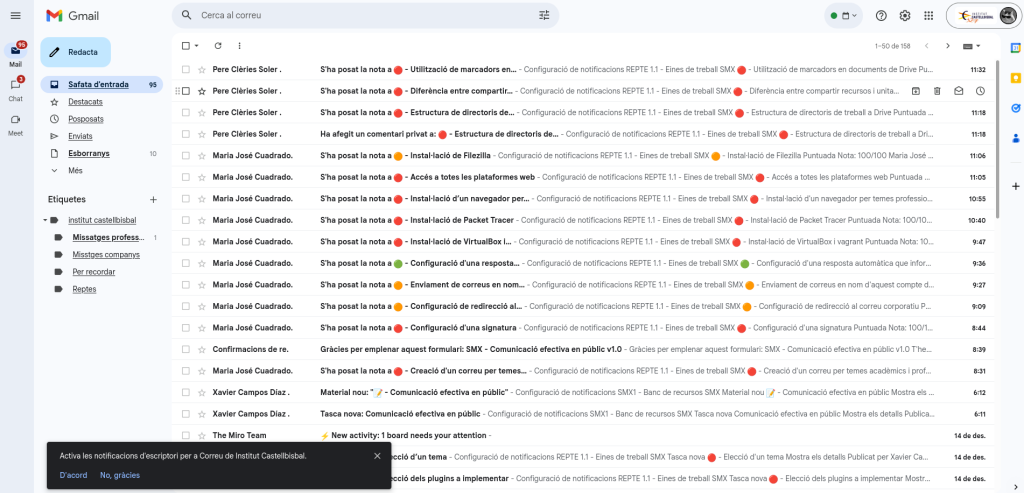The width and height of the screenshot is (1024, 493).
Task: Open the Misstges companys label
Action: coord(106,255)
